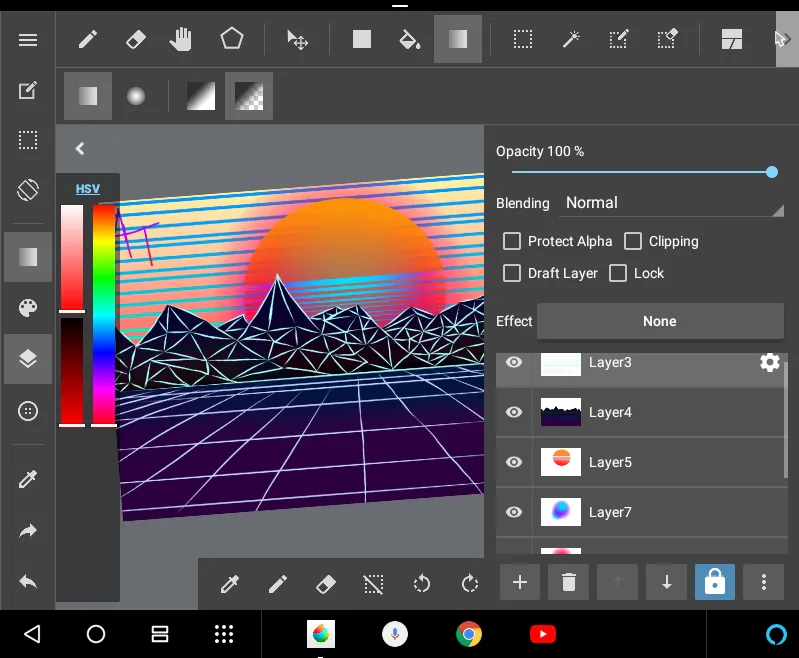Select the Brush pen tool in top toolbar

click(88, 39)
